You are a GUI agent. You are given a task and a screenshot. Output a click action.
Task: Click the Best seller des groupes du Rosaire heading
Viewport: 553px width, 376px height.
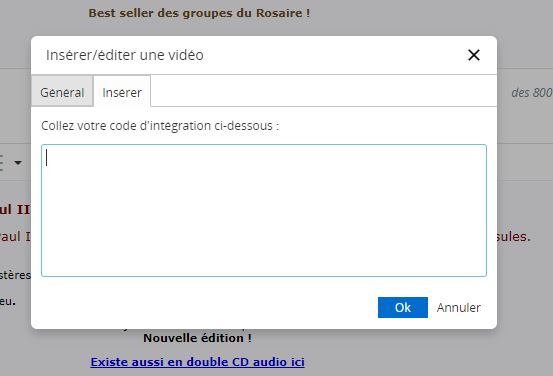(199, 13)
